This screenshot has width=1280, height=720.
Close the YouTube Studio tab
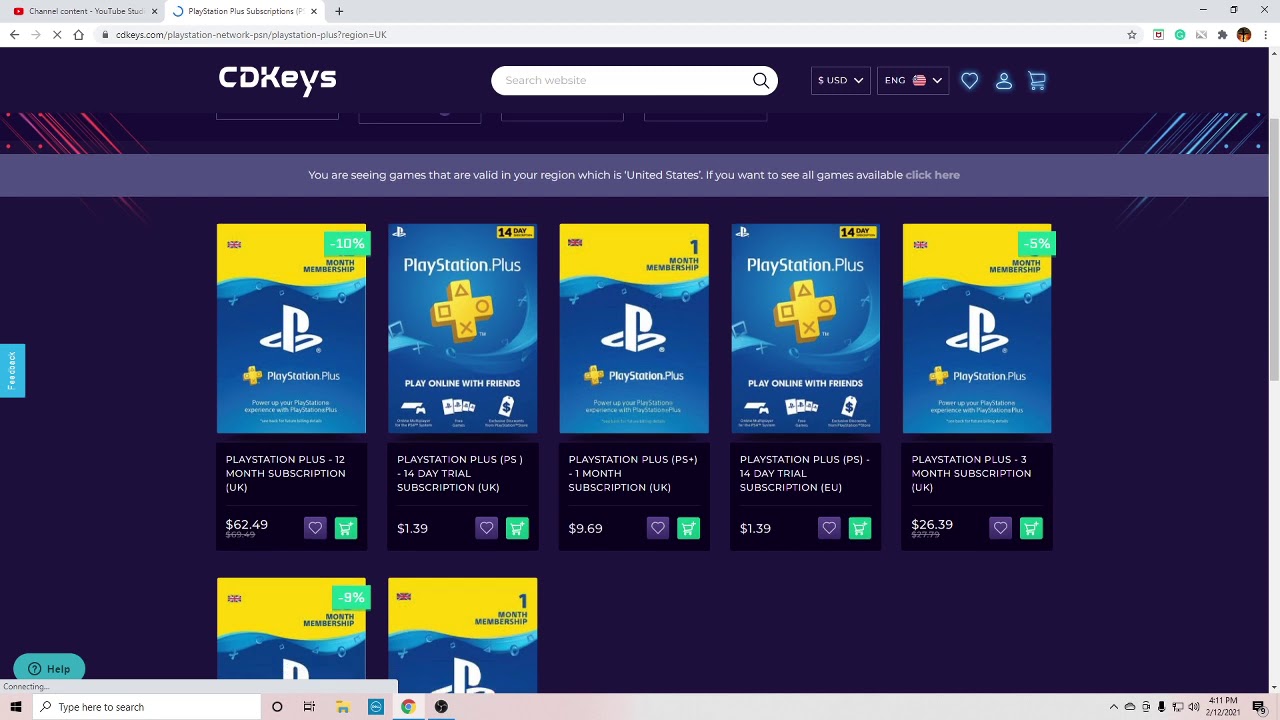coord(154,11)
